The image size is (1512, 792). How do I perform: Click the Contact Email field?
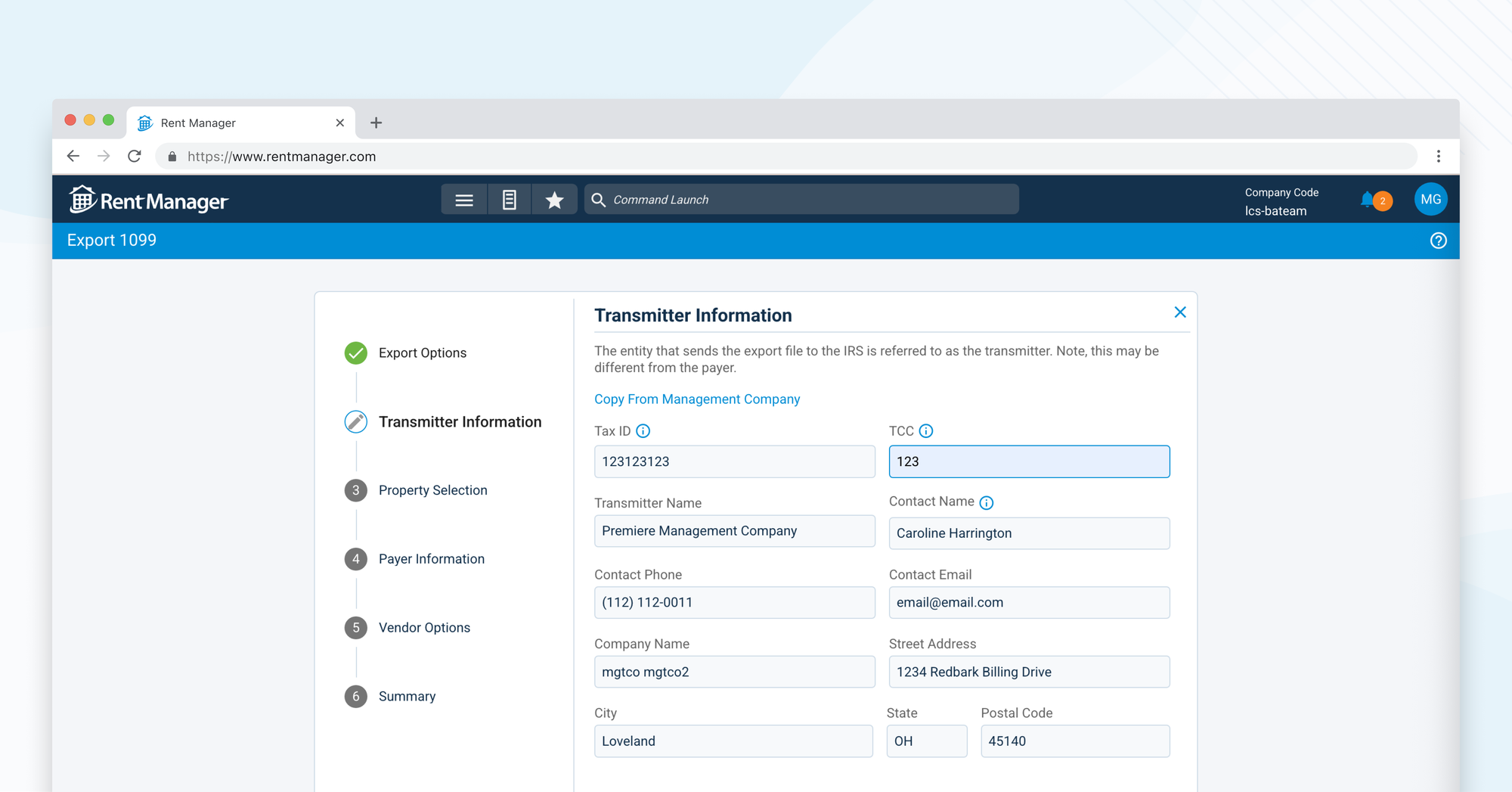1029,603
